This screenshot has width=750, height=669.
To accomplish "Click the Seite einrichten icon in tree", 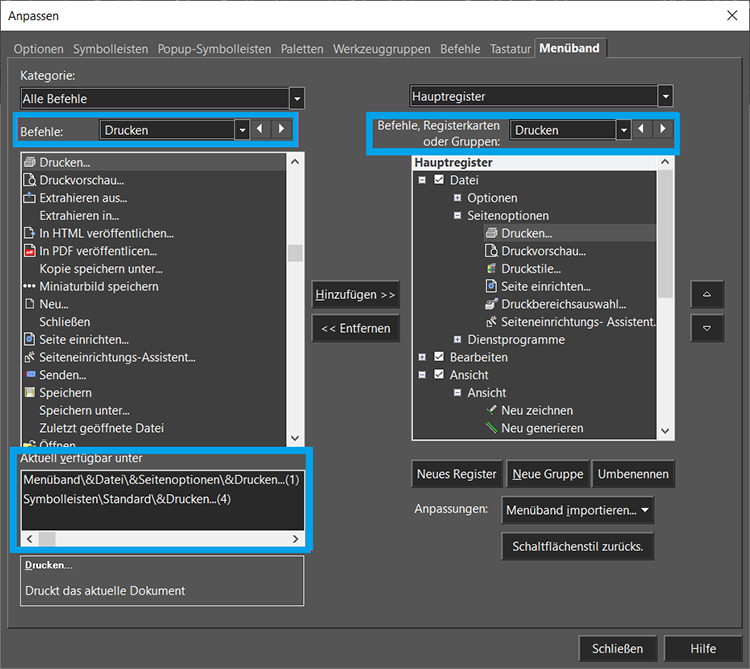I will 492,286.
